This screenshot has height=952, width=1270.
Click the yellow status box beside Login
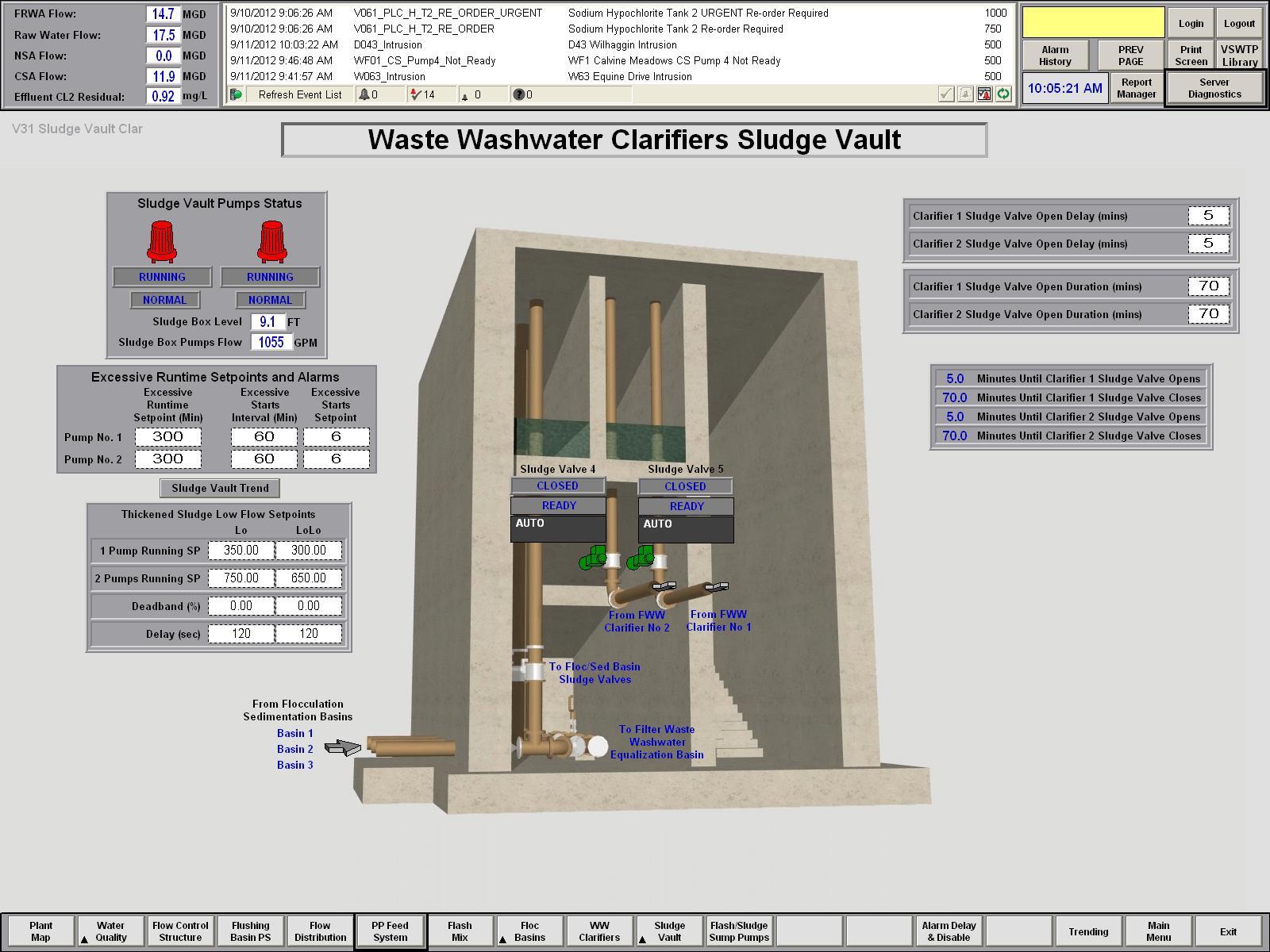[1093, 23]
